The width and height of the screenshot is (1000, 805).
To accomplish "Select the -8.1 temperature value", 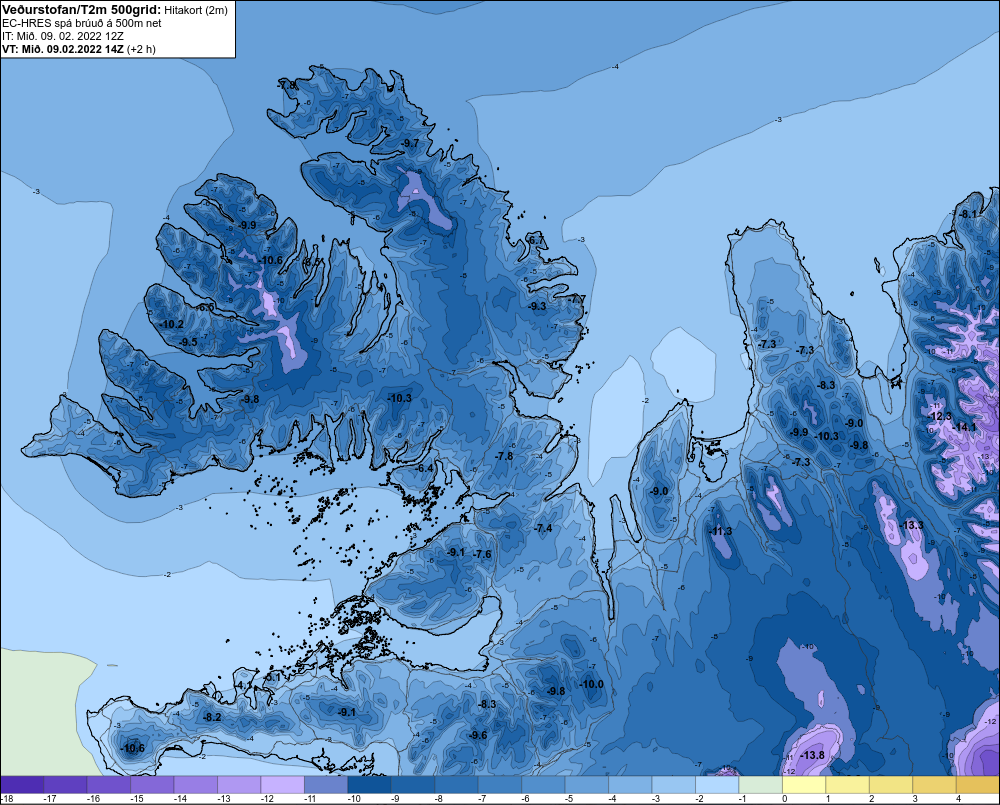I will pos(968,214).
